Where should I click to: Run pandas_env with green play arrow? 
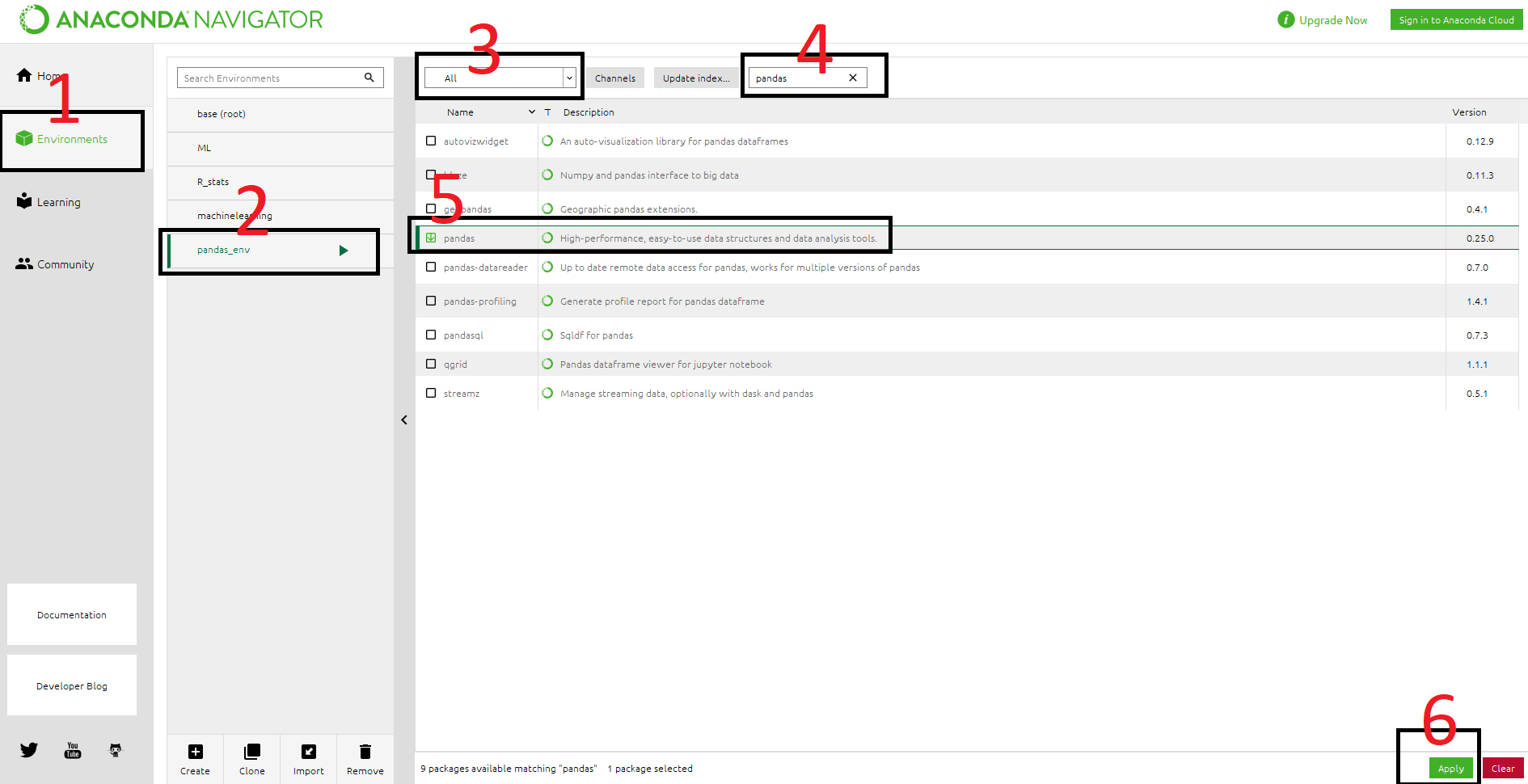pyautogui.click(x=344, y=251)
